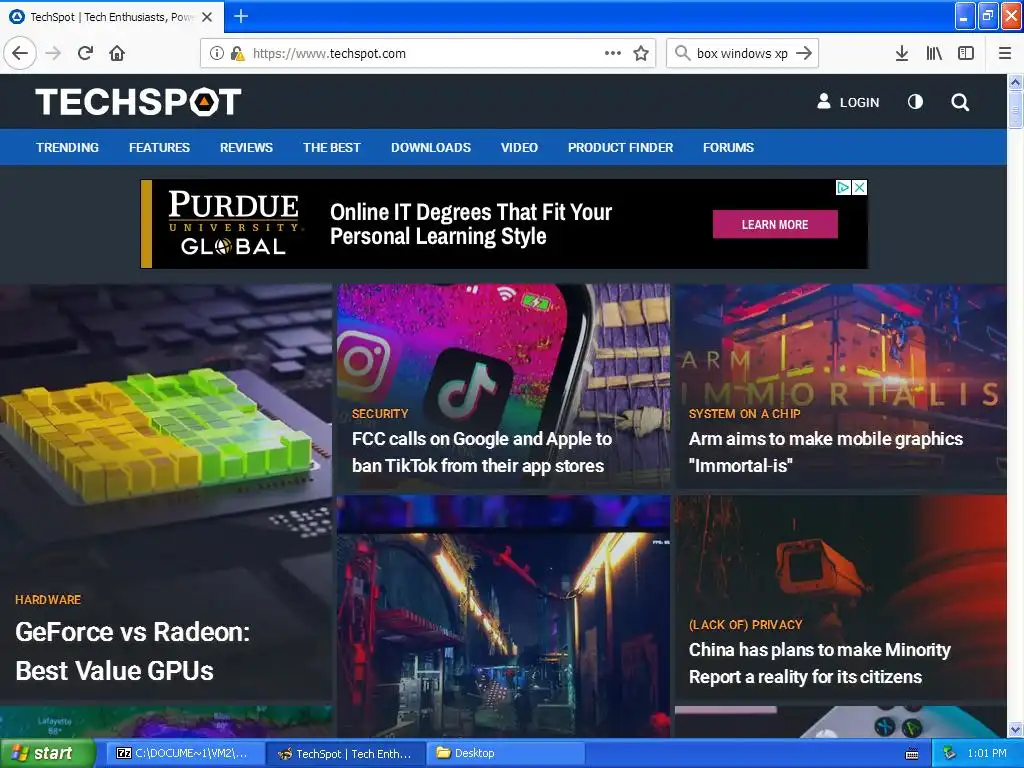This screenshot has width=1024, height=768.
Task: Open the Downloads arrow icon in toolbar
Action: pos(902,54)
